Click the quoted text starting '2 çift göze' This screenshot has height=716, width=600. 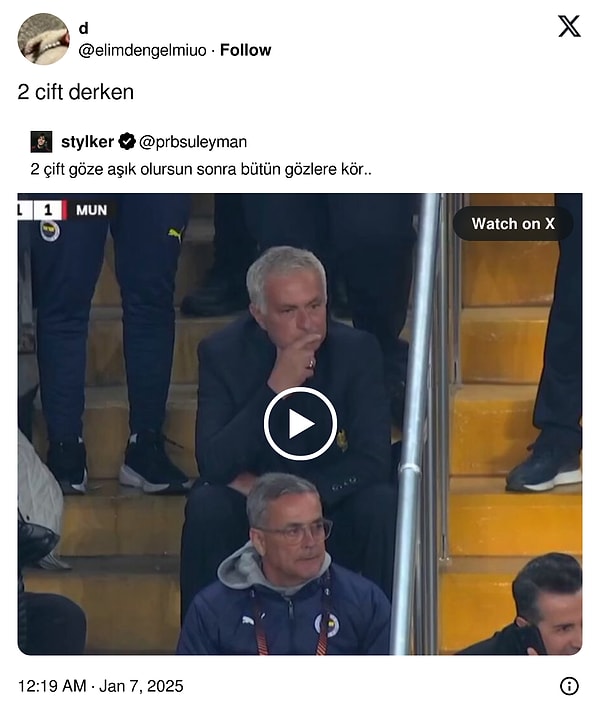point(201,169)
